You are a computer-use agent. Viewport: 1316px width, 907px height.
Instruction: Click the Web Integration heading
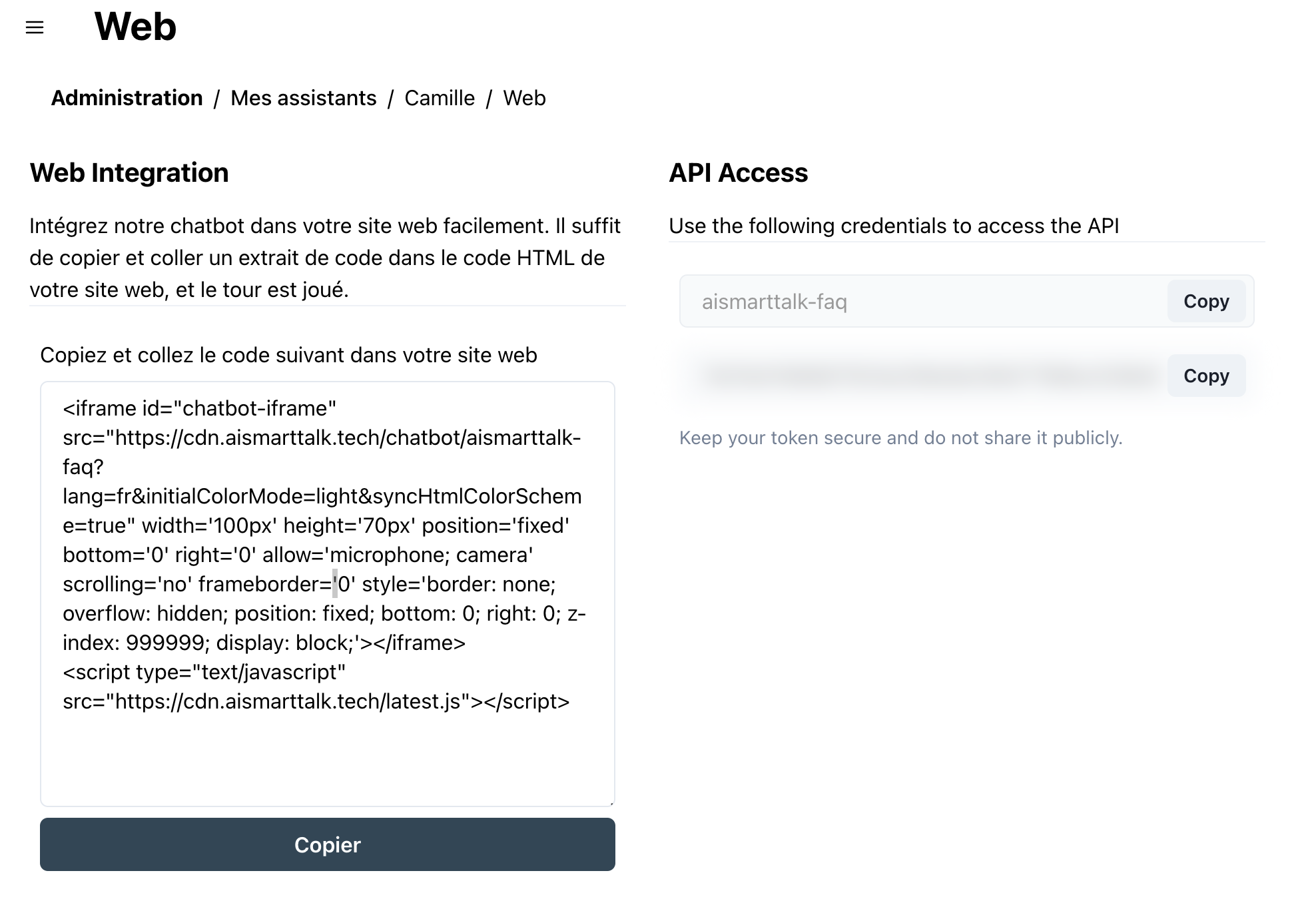pyautogui.click(x=129, y=172)
